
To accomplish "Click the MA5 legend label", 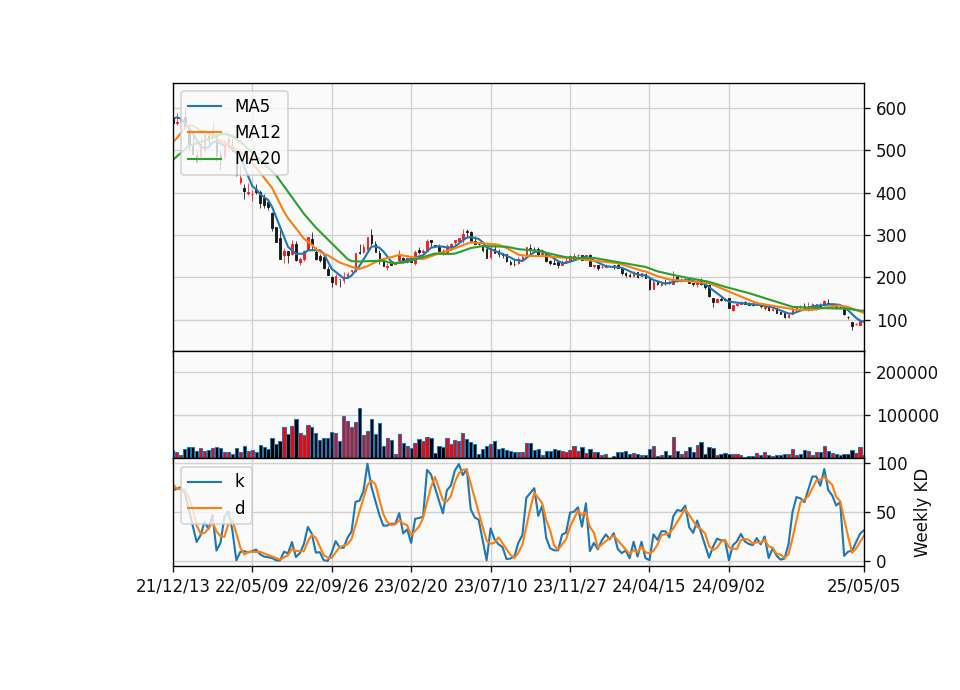I will click(x=252, y=106).
